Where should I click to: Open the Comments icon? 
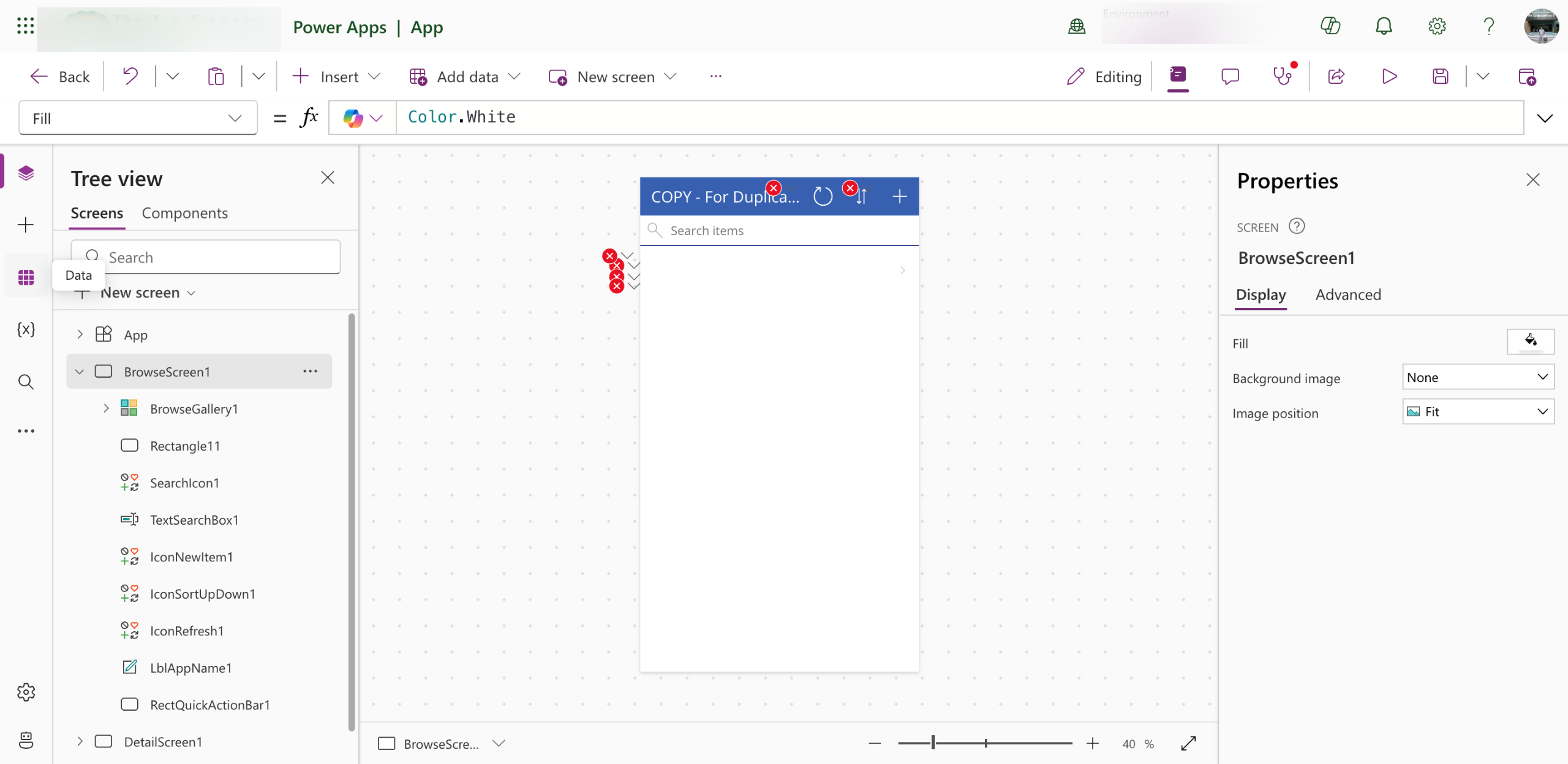point(1230,77)
